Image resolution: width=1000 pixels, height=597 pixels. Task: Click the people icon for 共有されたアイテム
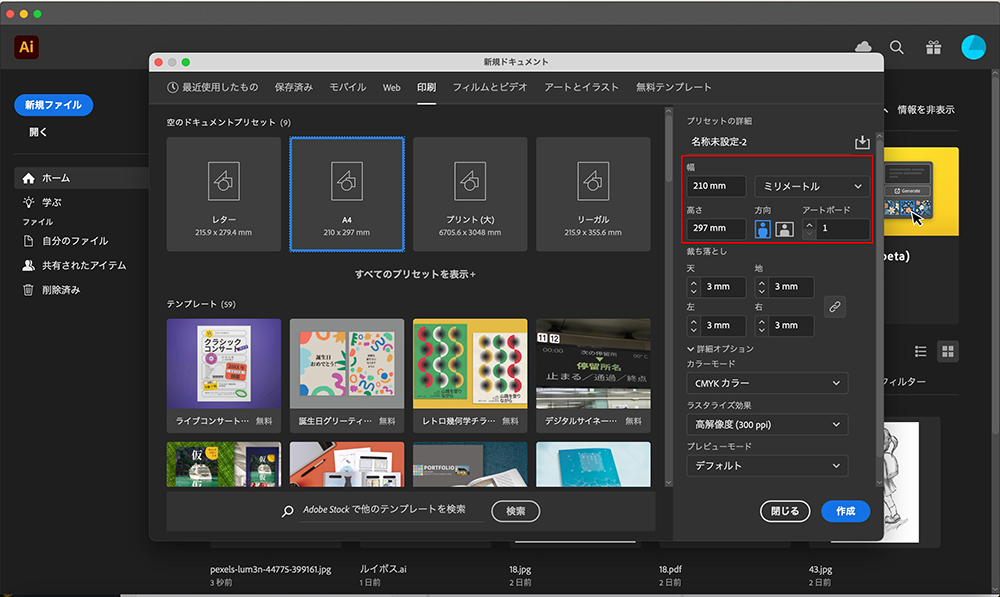tap(28, 265)
